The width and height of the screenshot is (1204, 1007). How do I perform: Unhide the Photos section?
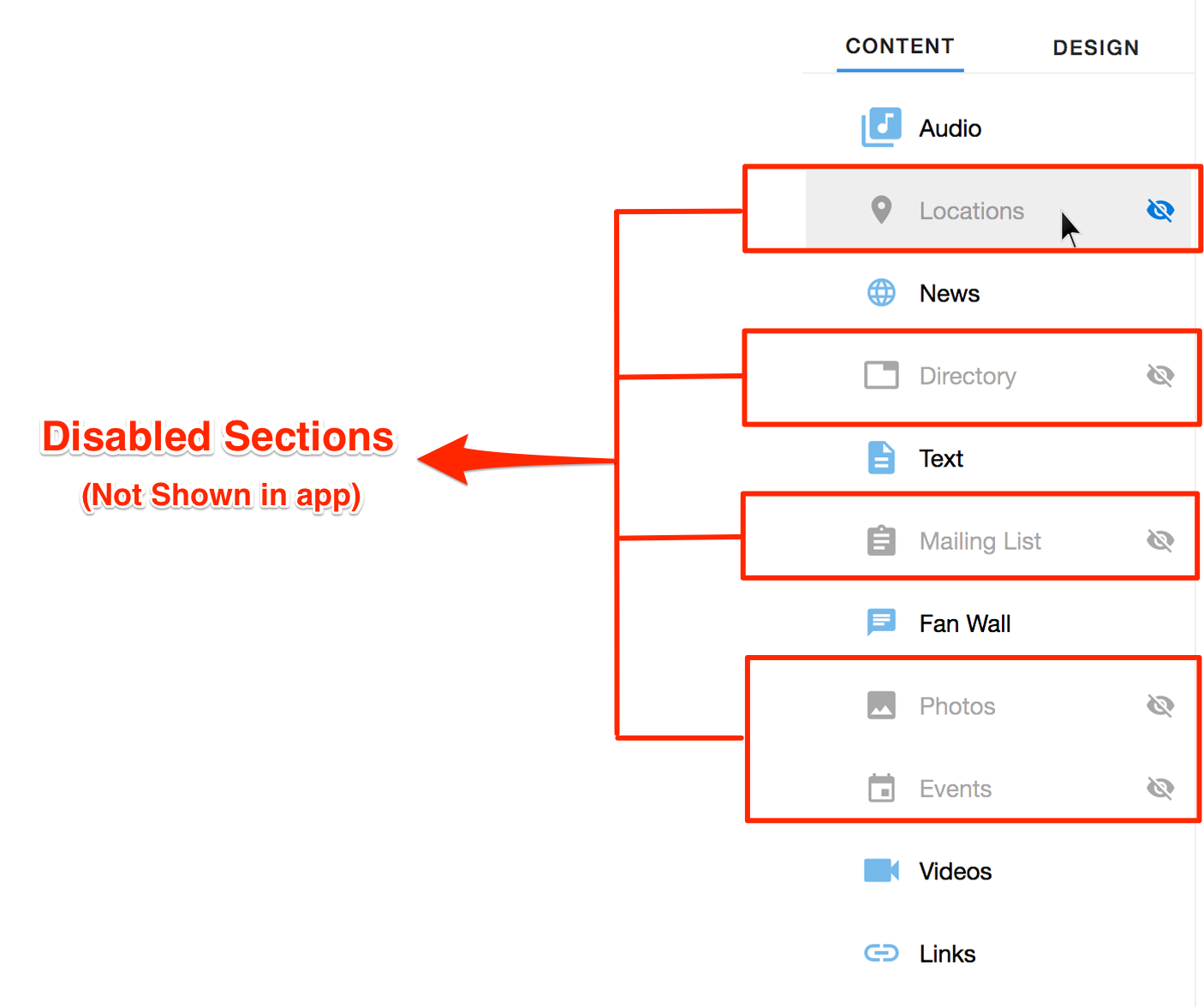pos(1160,706)
